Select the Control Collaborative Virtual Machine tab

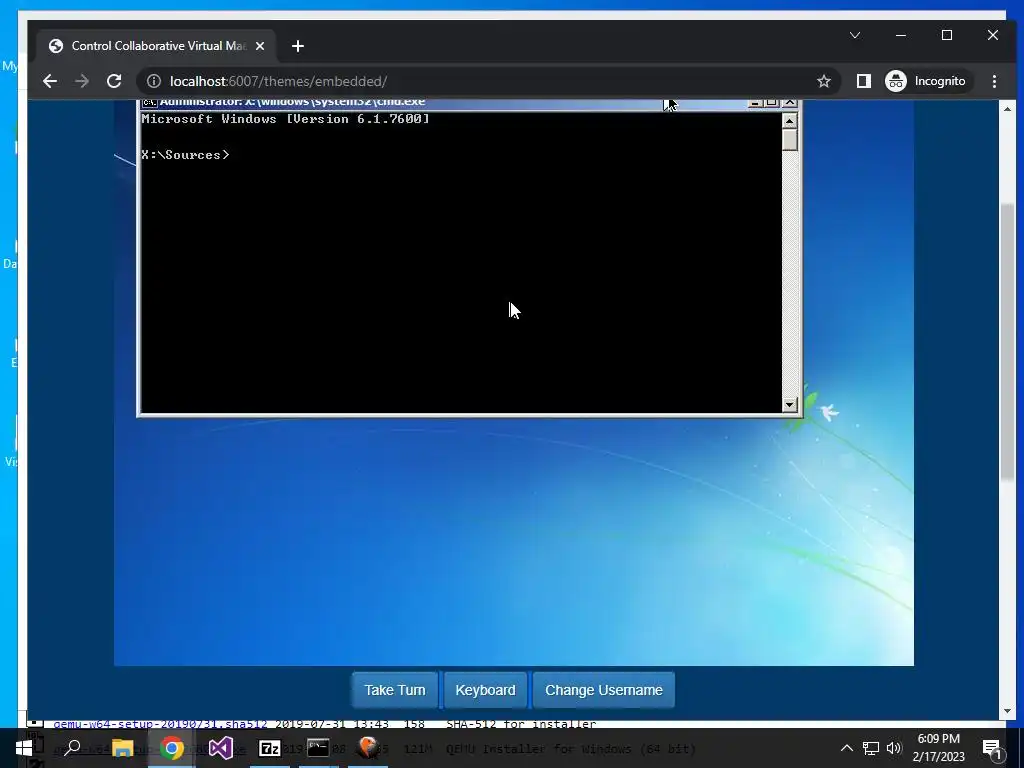click(157, 46)
